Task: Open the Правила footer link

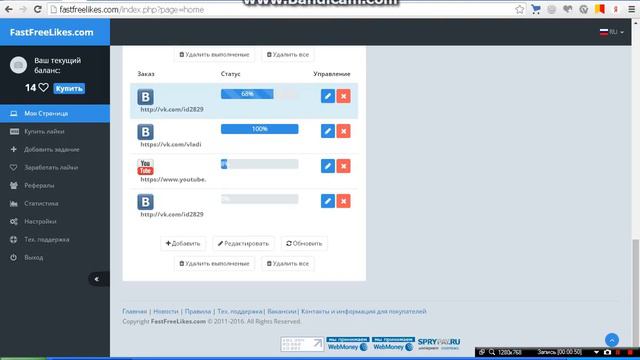Action: pyautogui.click(x=198, y=311)
